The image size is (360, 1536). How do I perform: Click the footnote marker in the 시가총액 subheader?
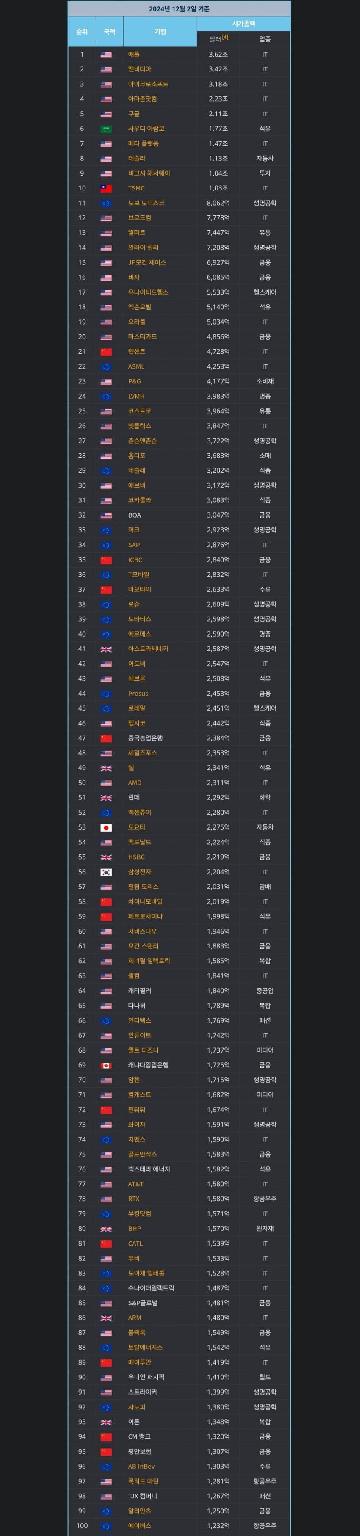pos(226,36)
